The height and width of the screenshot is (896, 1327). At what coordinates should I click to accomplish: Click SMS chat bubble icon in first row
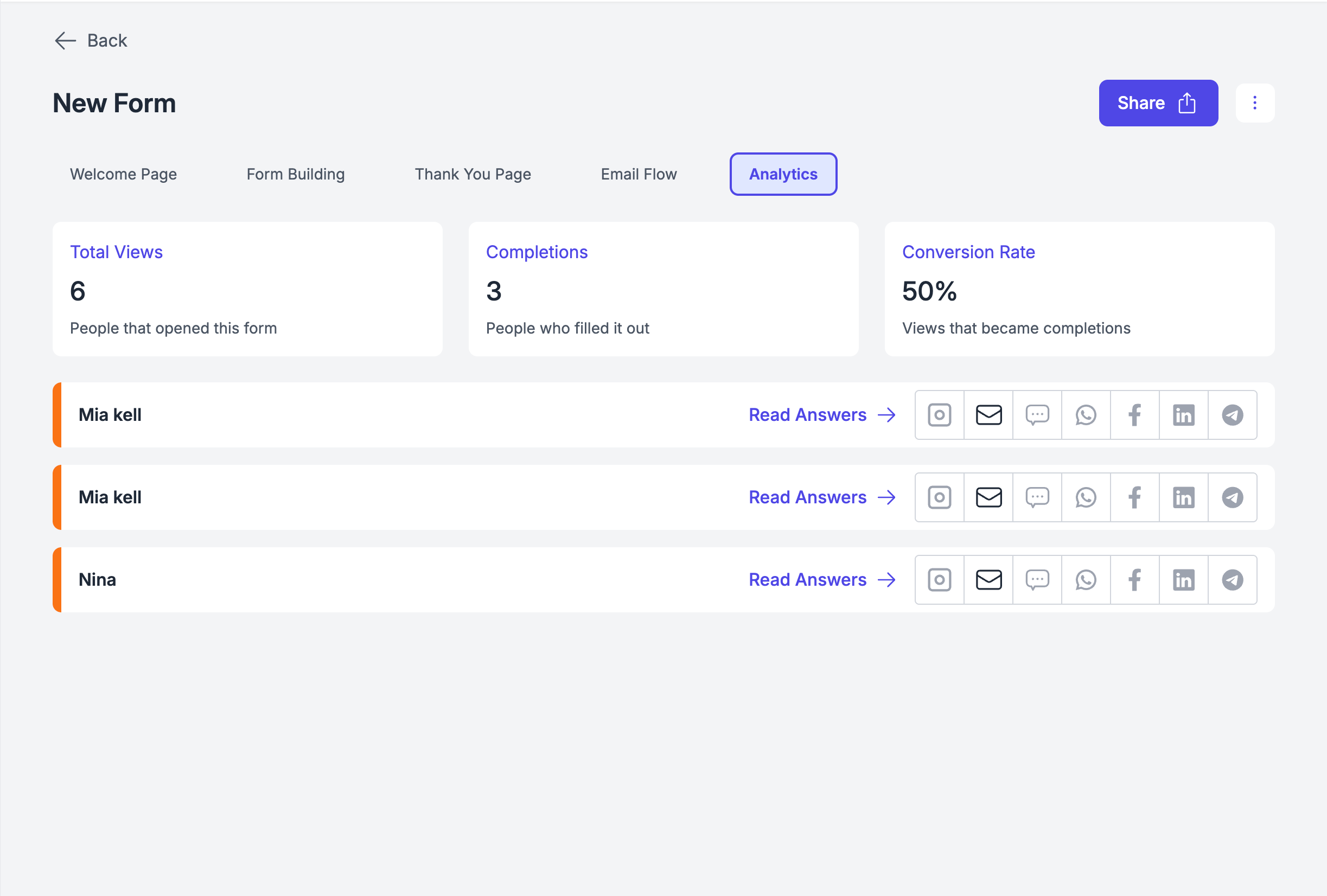1037,415
